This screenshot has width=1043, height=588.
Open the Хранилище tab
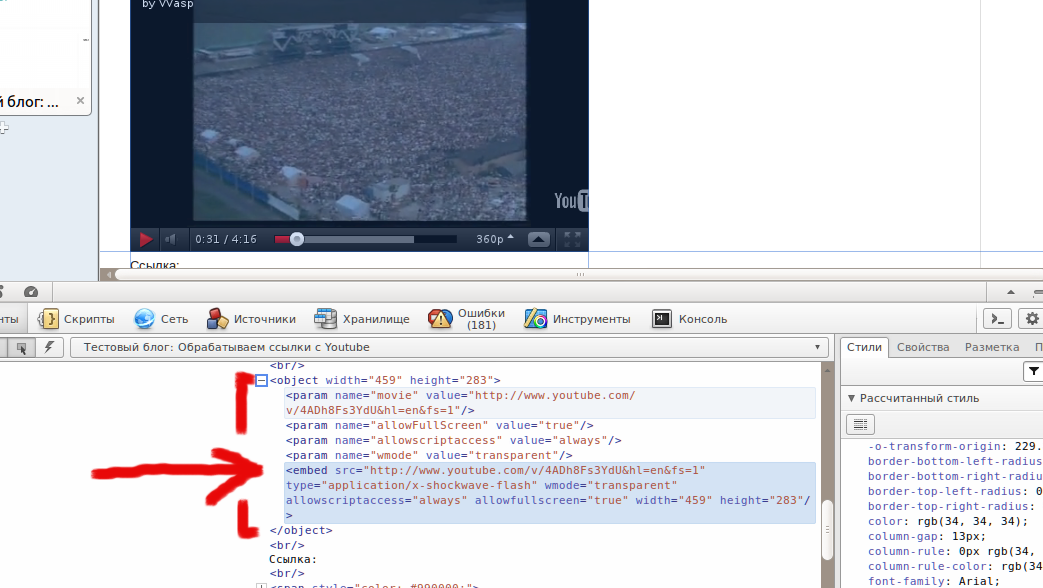(x=362, y=319)
